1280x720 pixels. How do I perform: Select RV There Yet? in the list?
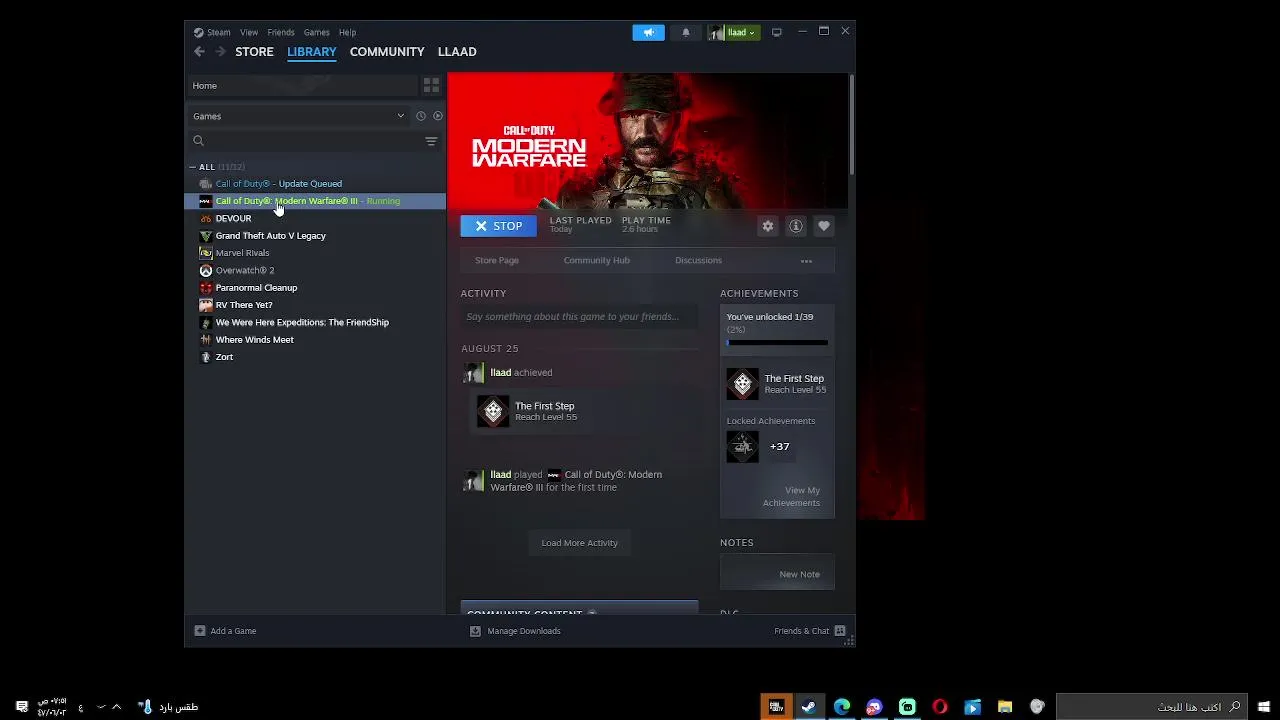(x=315, y=305)
